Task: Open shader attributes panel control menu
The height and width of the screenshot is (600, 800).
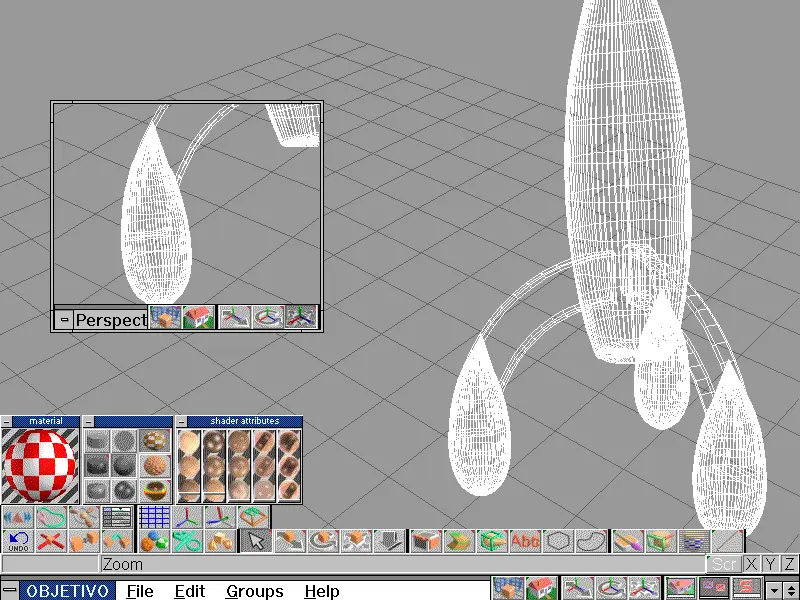Action: [182, 422]
